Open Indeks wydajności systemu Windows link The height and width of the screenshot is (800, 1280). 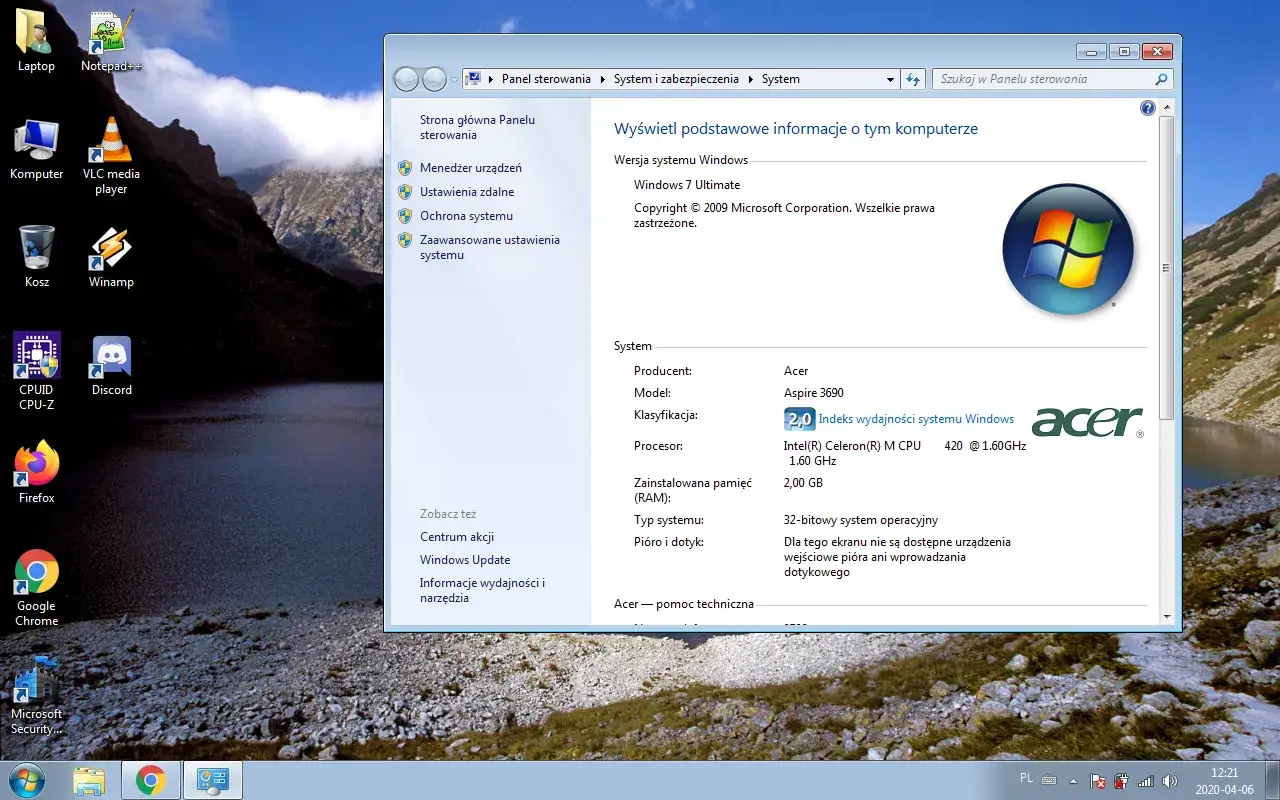[916, 419]
